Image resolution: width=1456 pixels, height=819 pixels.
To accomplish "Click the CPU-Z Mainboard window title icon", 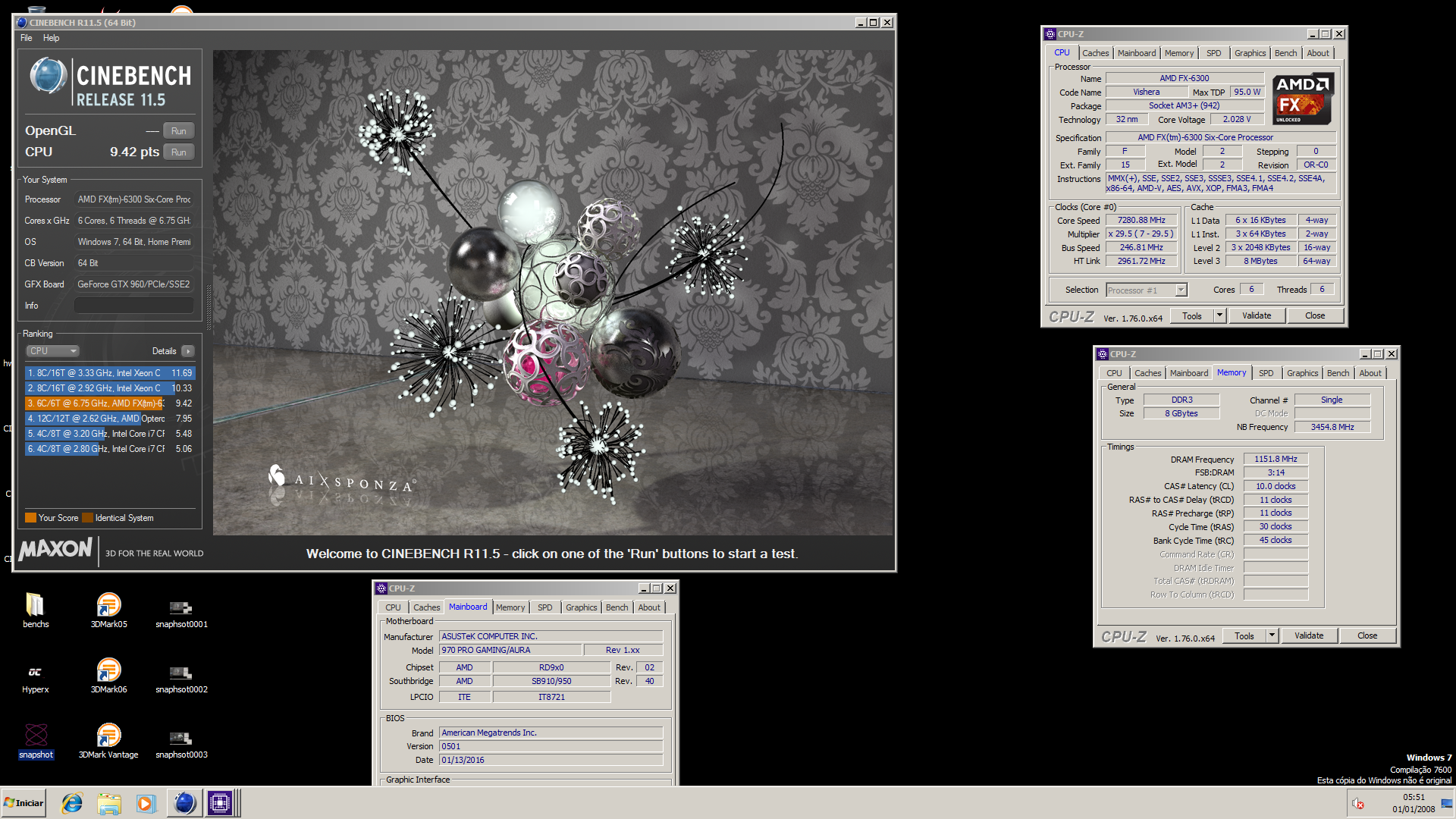I will [381, 588].
